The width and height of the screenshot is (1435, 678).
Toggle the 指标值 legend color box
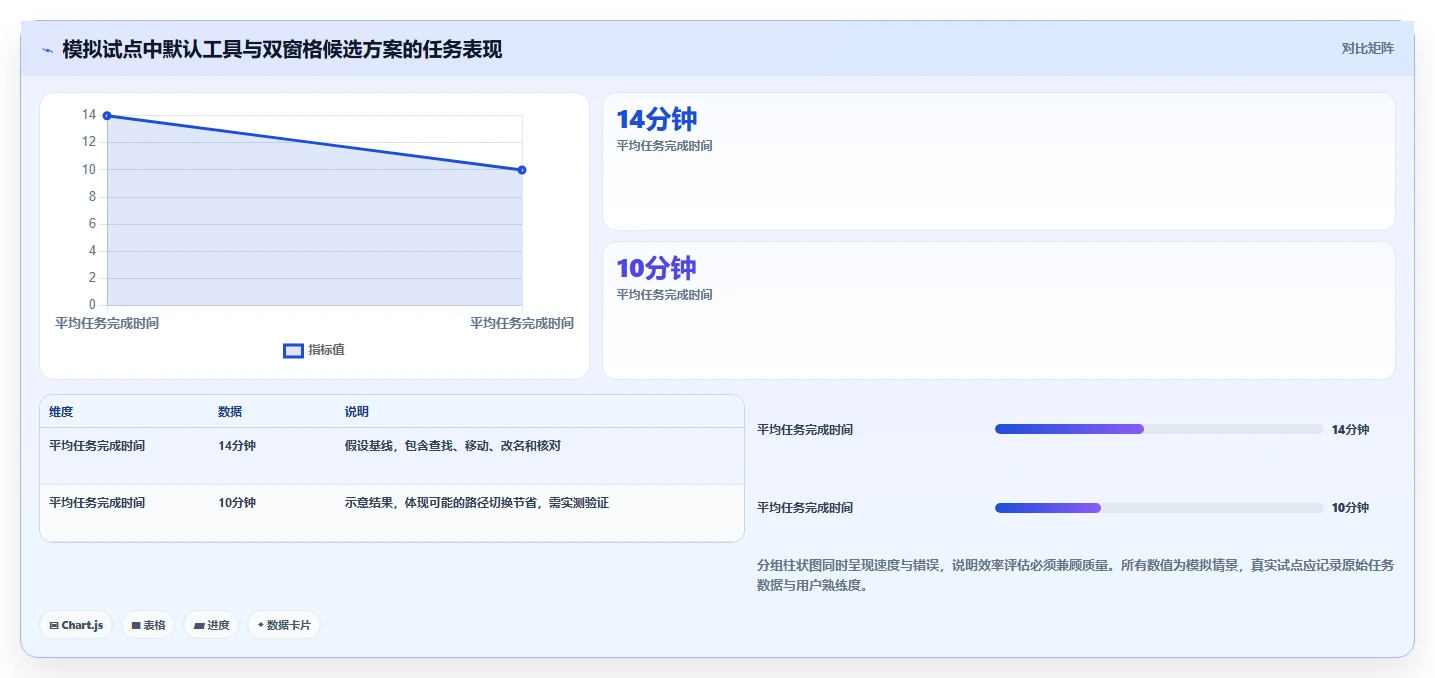[x=293, y=350]
